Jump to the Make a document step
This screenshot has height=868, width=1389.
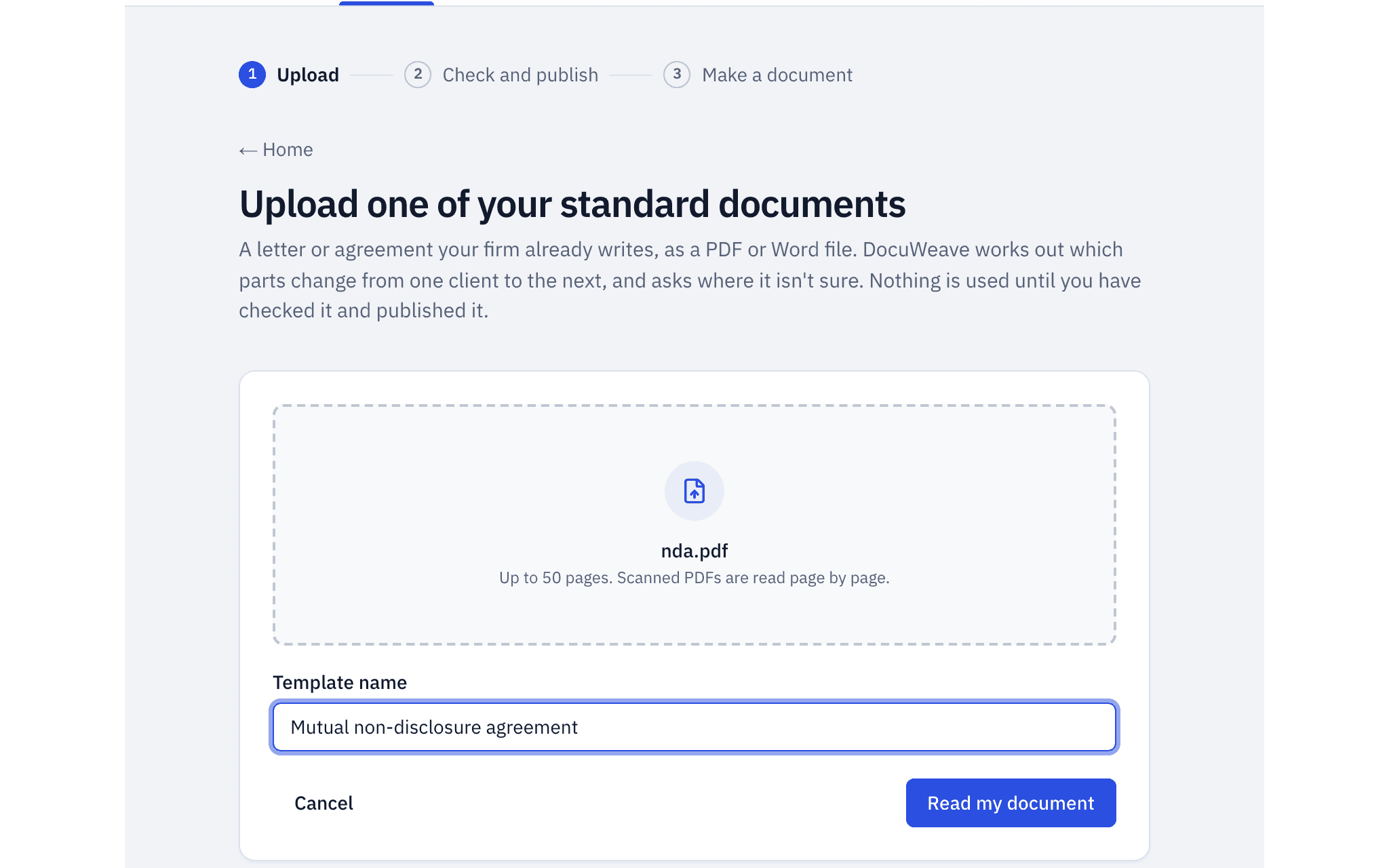tap(758, 75)
